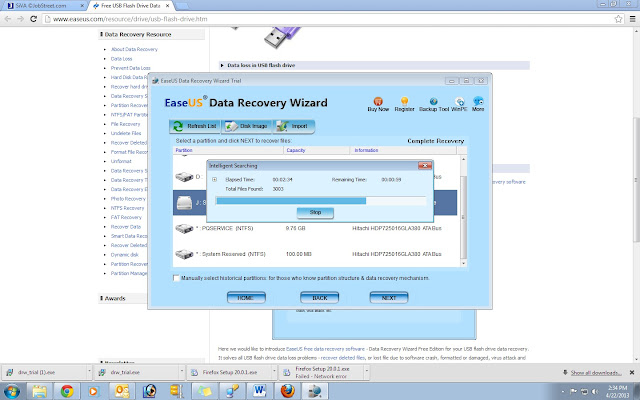The width and height of the screenshot is (640, 400).
Task: Bookmark this page with star icon
Action: point(618,19)
